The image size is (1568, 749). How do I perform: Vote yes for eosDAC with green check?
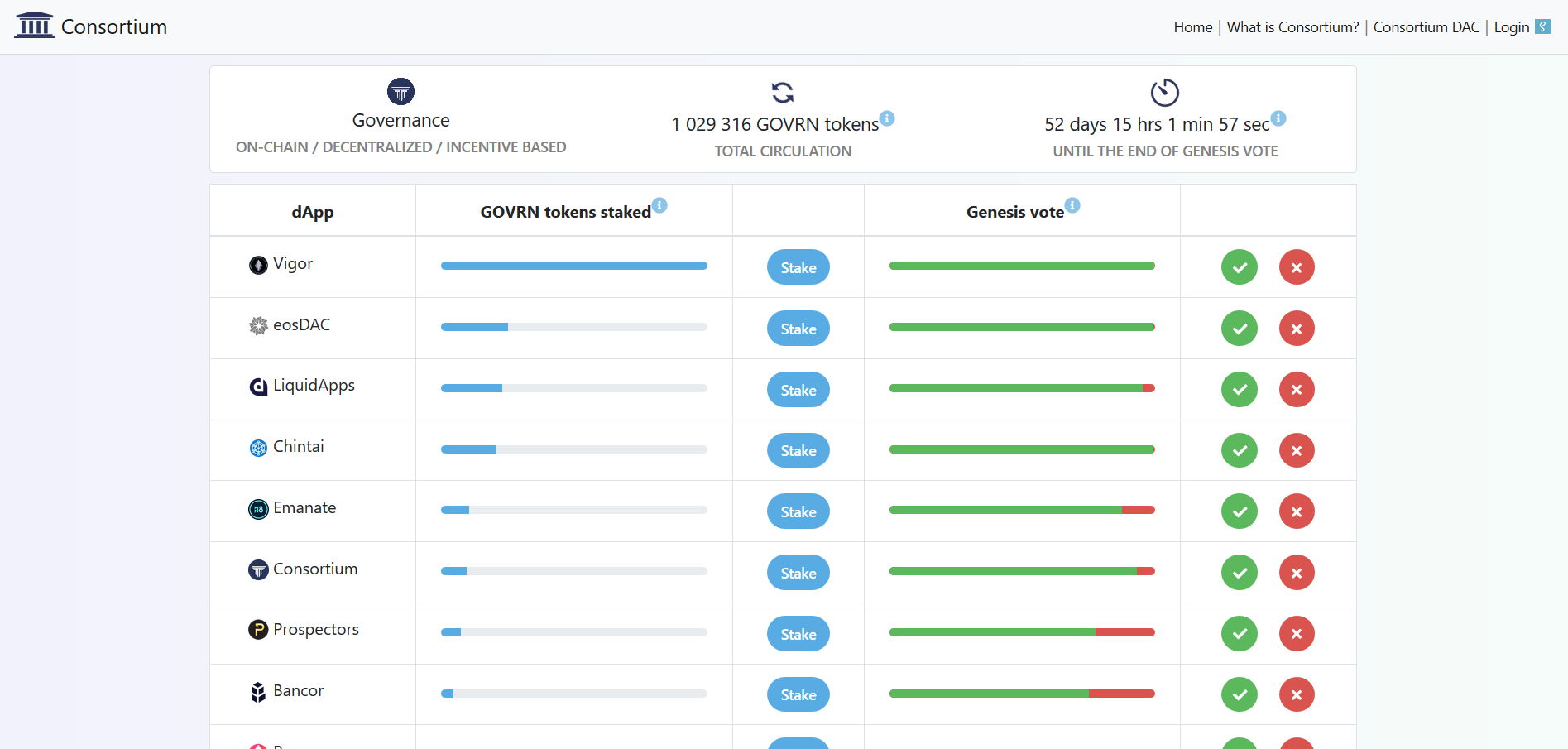pyautogui.click(x=1239, y=329)
